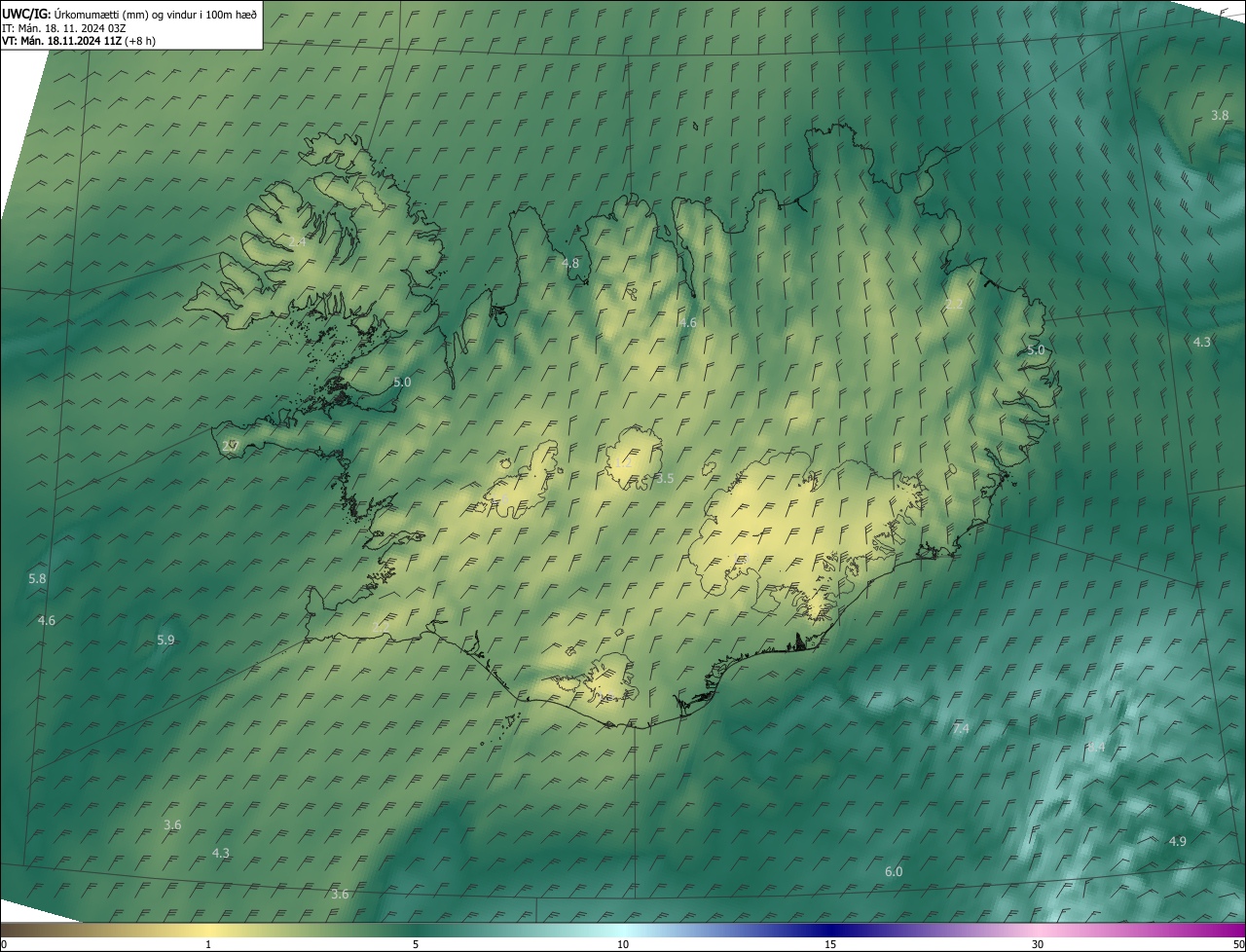Screen dimensions: 1246x952
Task: Click the 3.5 value label
Action: tap(665, 478)
